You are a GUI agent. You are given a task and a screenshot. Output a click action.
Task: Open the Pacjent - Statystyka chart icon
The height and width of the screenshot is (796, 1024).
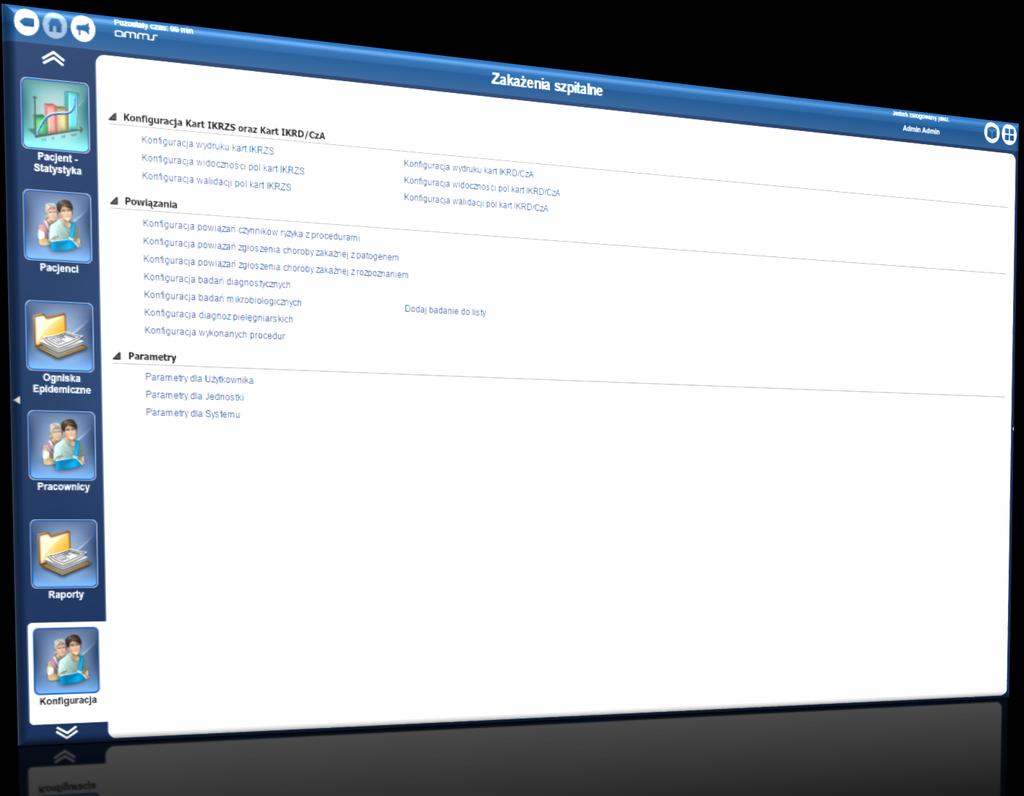pyautogui.click(x=56, y=114)
